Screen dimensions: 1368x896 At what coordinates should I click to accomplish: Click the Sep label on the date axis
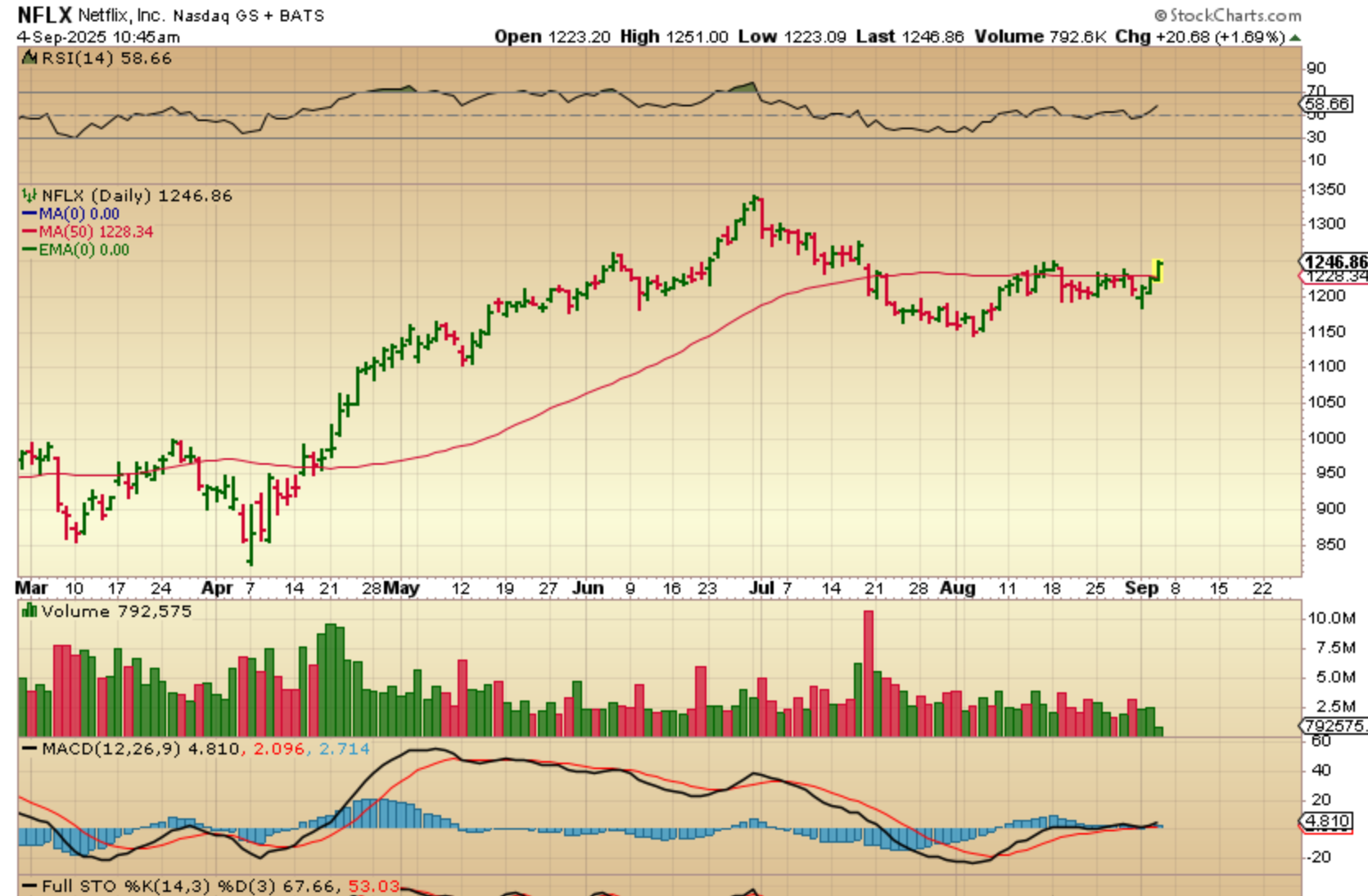pyautogui.click(x=1142, y=588)
